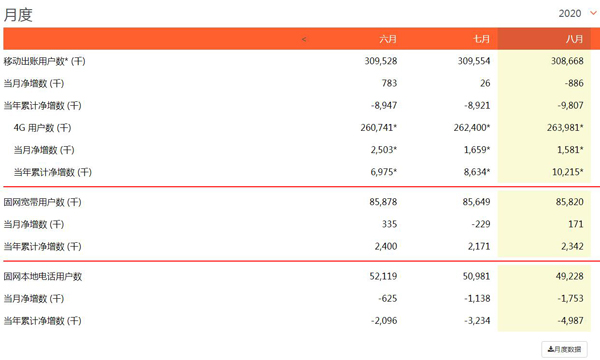Select the 六月 column header
Image resolution: width=600 pixels, height=360 pixels.
pyautogui.click(x=388, y=39)
